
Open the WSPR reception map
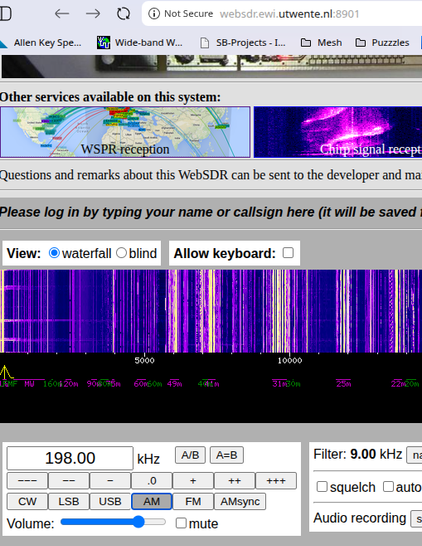[x=125, y=132]
